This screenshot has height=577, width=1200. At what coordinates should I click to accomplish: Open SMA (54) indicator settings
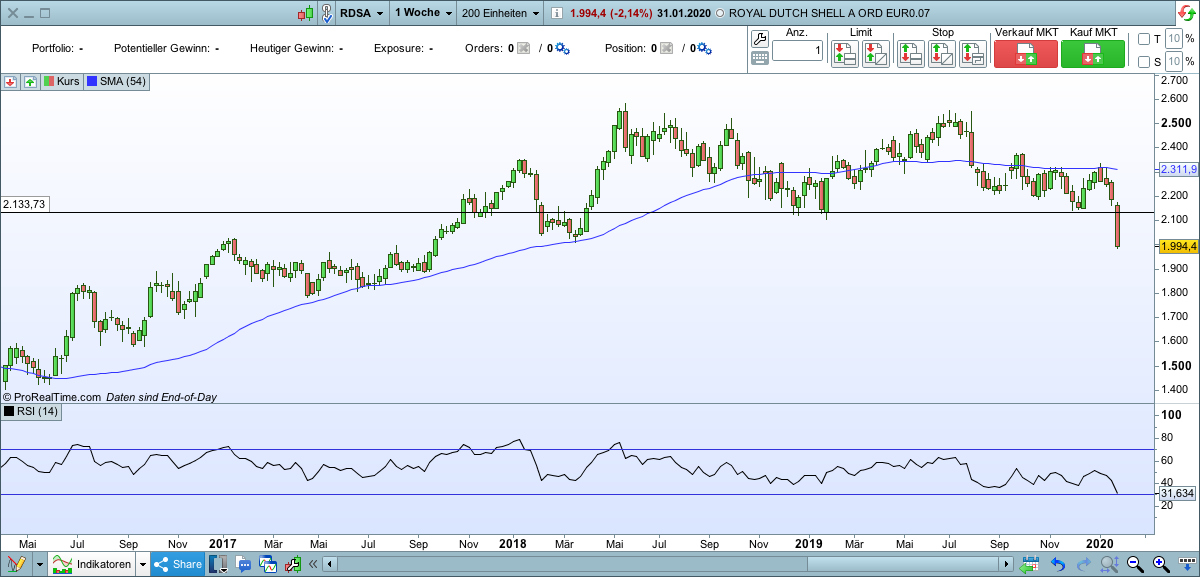117,83
